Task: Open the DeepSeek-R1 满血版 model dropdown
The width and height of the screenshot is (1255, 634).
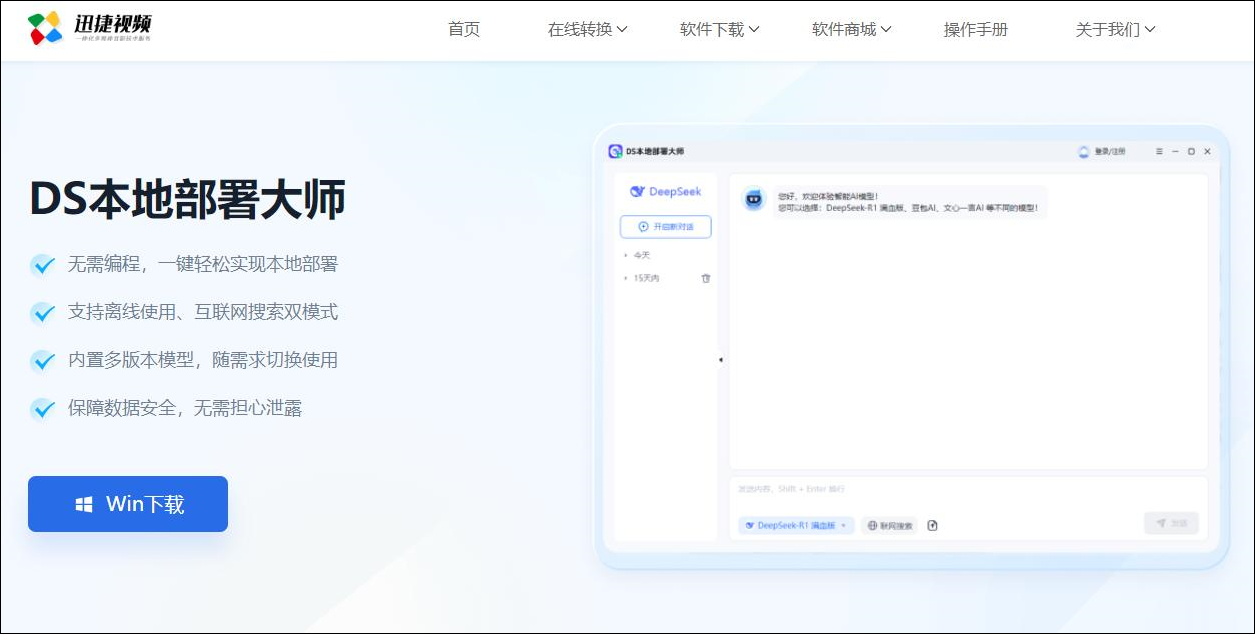Action: (x=796, y=525)
